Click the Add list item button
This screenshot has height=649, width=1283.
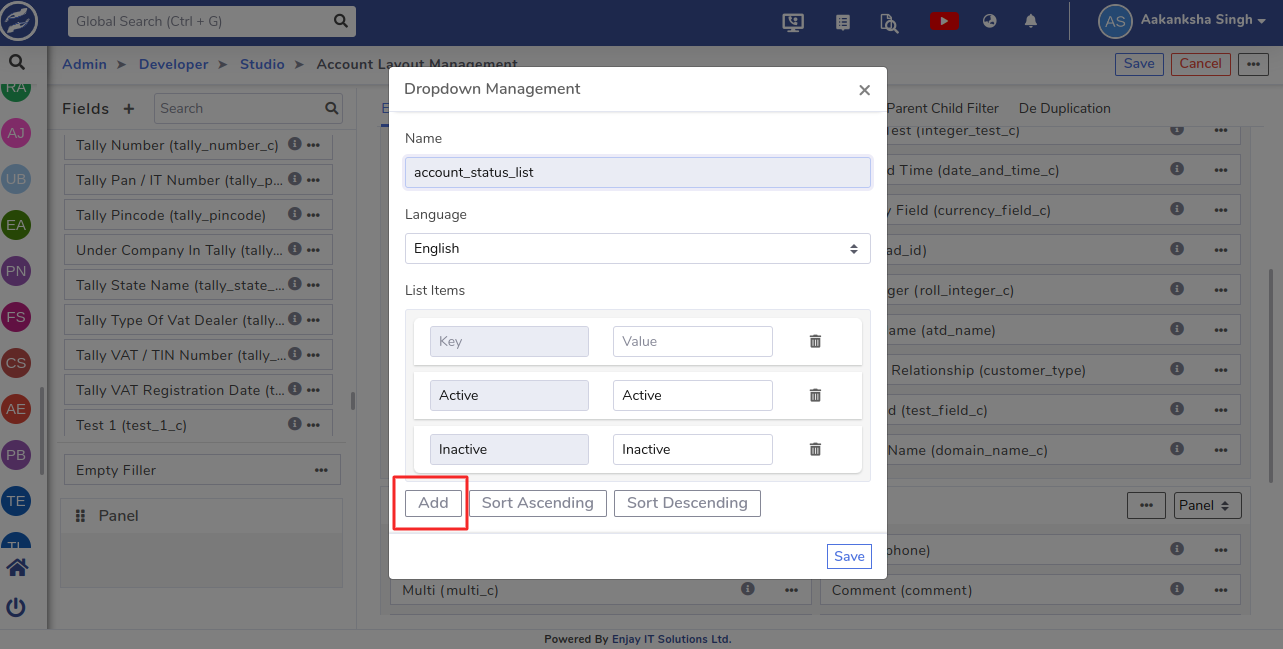(x=433, y=503)
